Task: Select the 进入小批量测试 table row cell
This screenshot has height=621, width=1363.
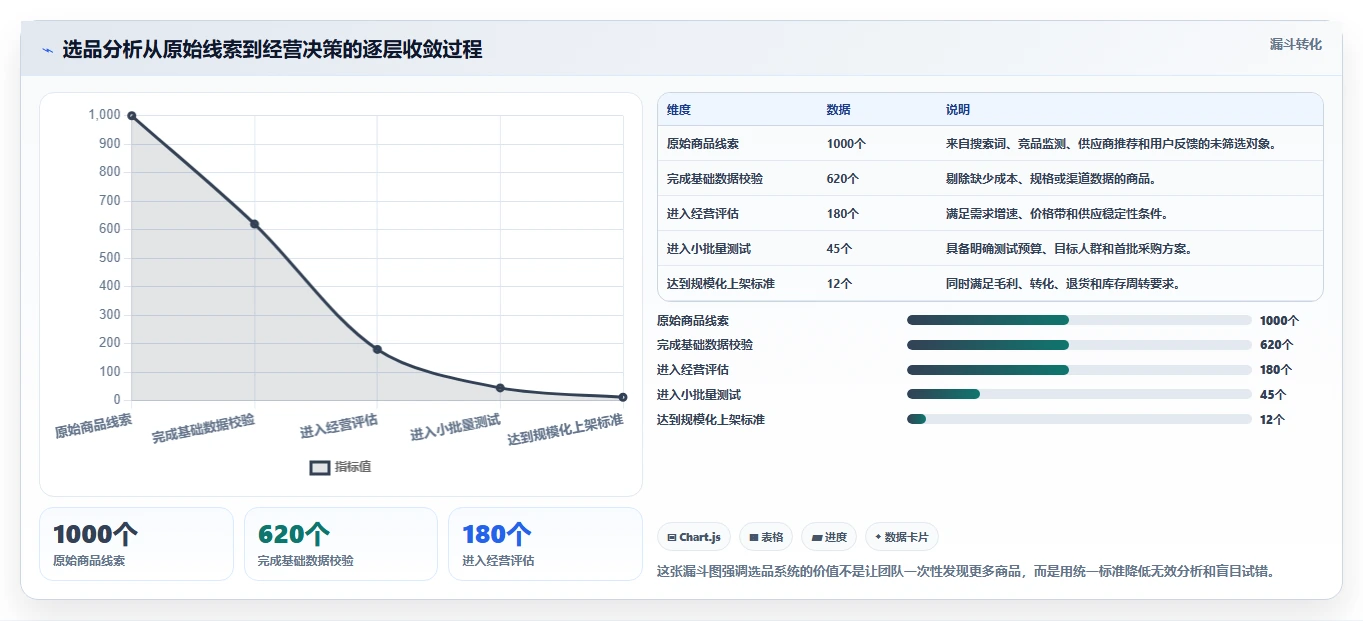Action: click(x=709, y=249)
